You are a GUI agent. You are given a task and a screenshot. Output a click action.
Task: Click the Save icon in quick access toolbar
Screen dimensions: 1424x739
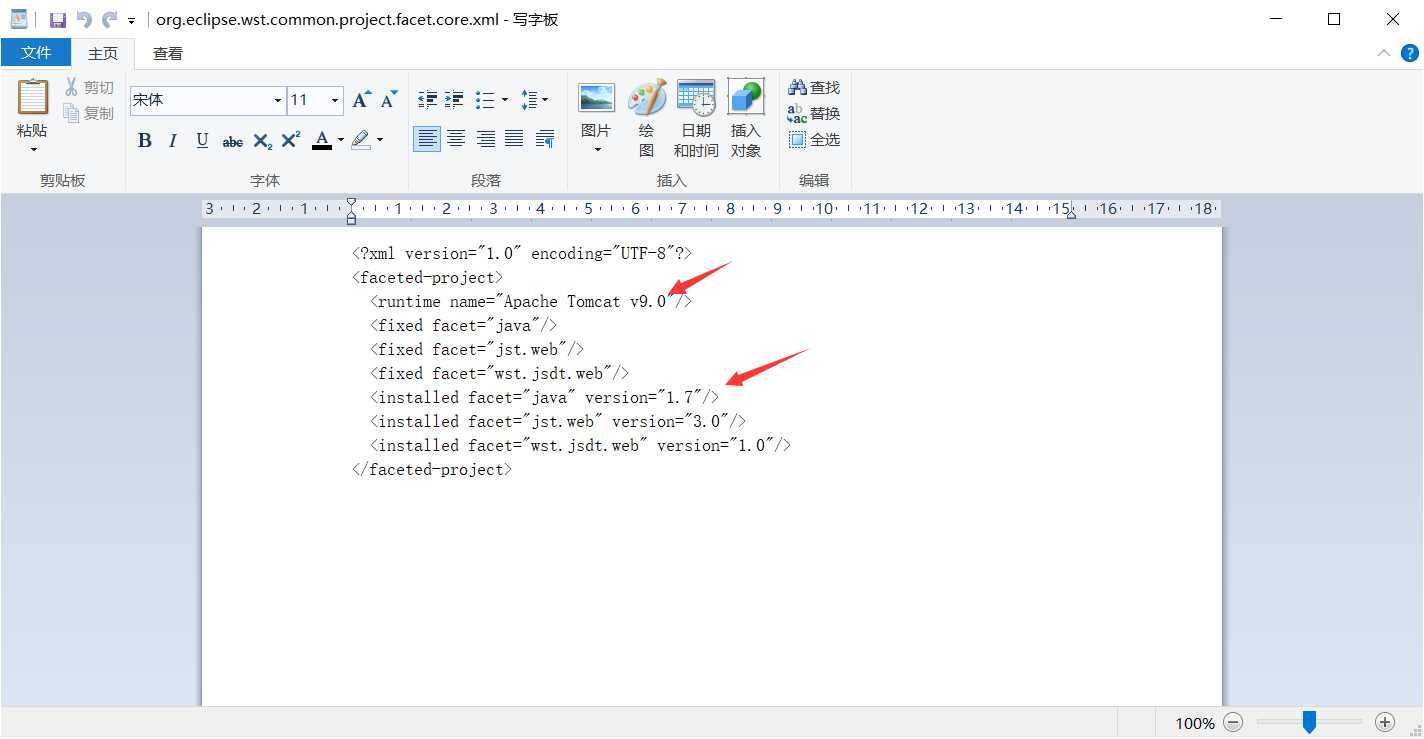click(x=58, y=19)
